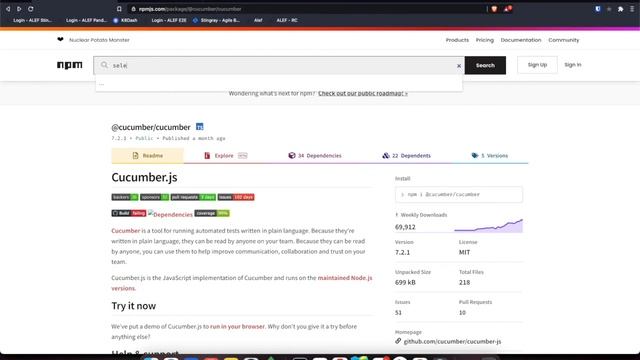Screen dimensions: 640x360
Task: Open run in your browser link
Action: click(237, 327)
